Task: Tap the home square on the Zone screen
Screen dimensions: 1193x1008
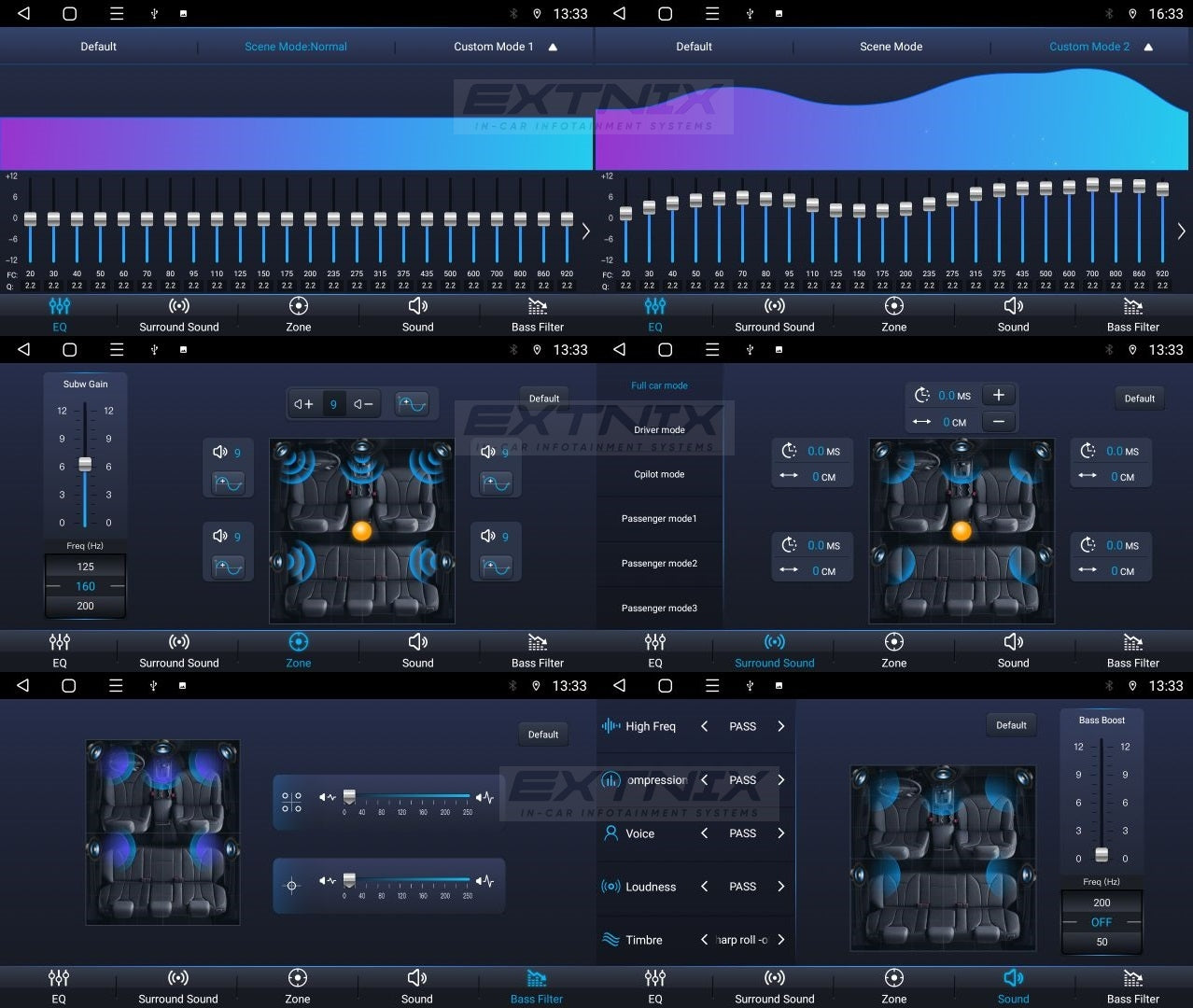Action: coord(69,349)
